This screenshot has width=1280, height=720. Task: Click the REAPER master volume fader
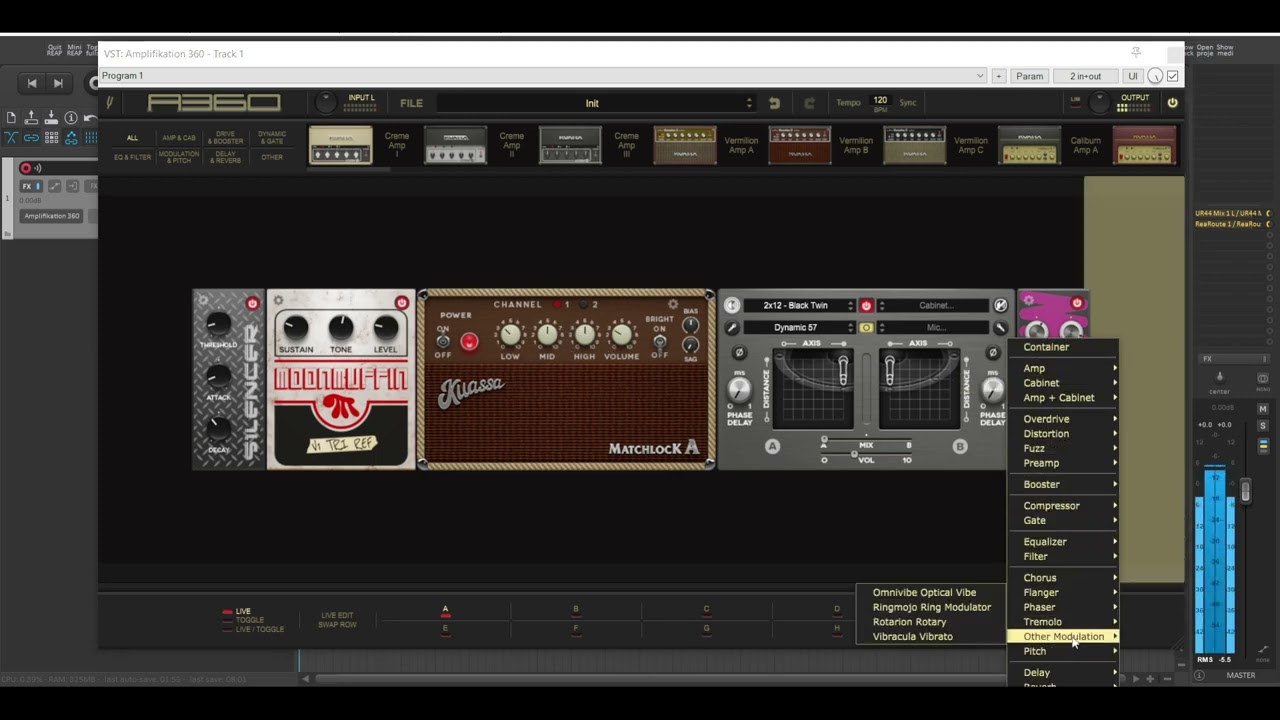point(1245,491)
